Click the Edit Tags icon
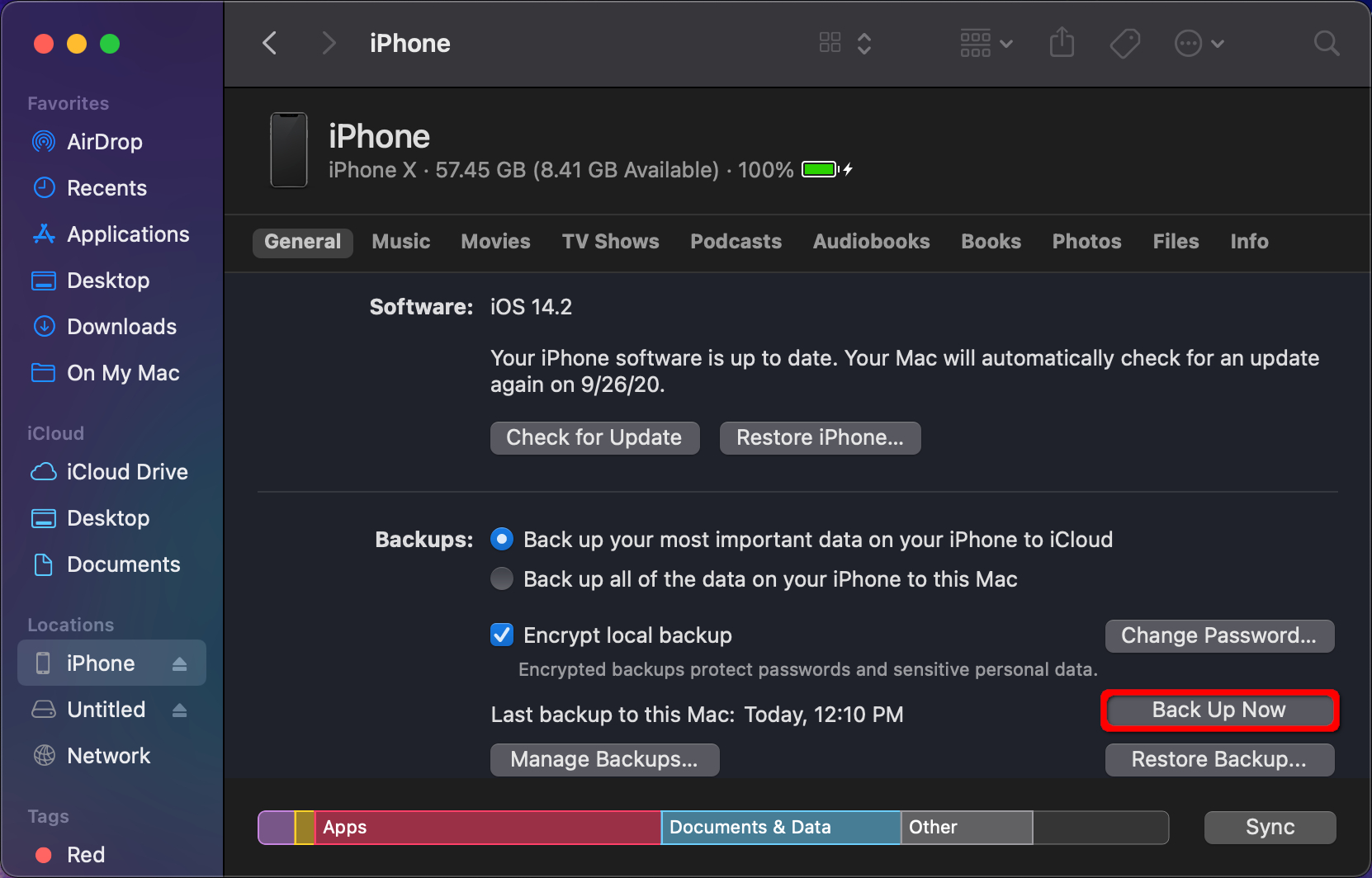Viewport: 1372px width, 878px height. (x=1124, y=43)
